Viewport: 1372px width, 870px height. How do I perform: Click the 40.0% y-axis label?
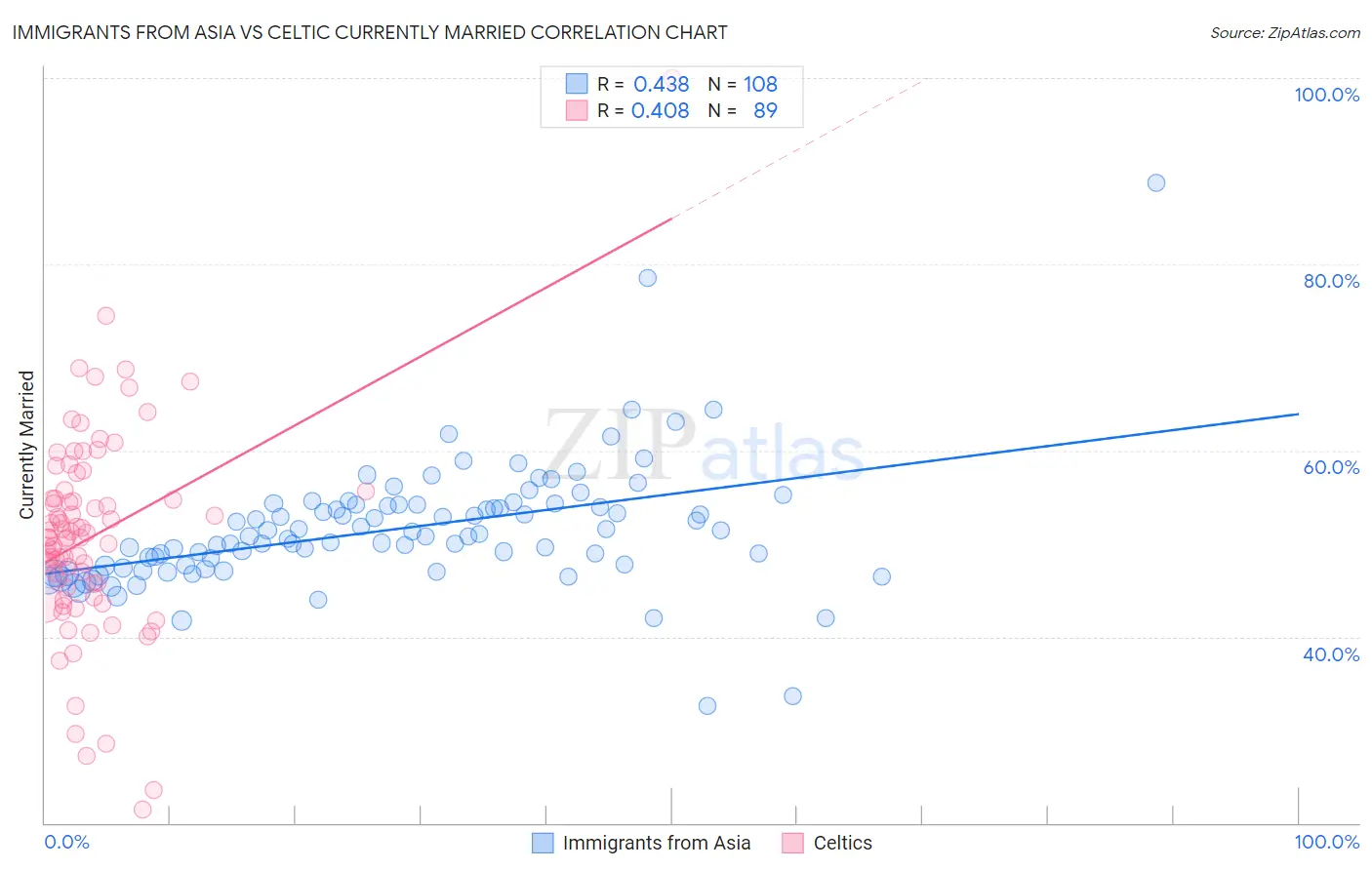pyautogui.click(x=1331, y=654)
